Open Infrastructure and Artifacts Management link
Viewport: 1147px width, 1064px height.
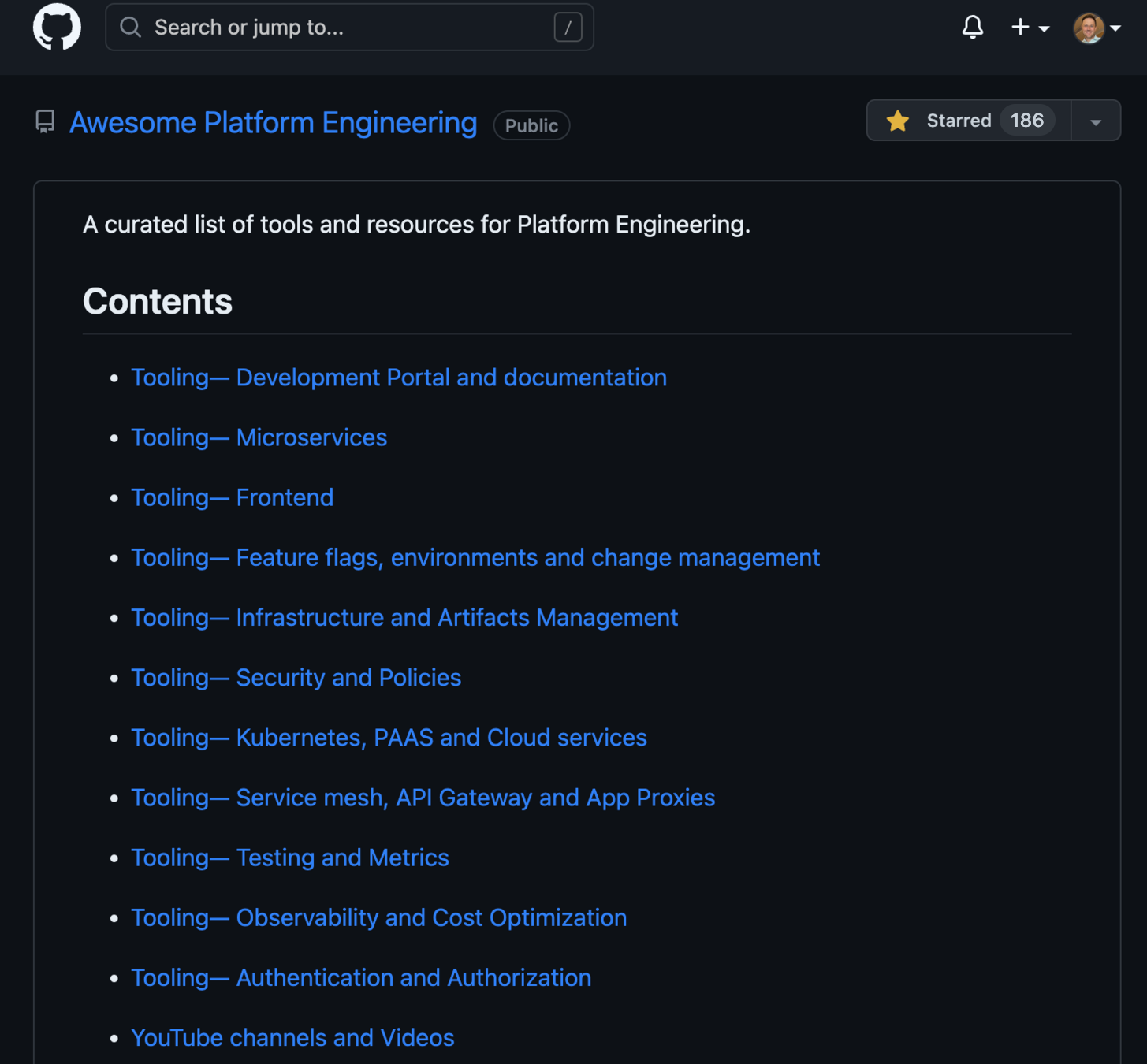(404, 617)
